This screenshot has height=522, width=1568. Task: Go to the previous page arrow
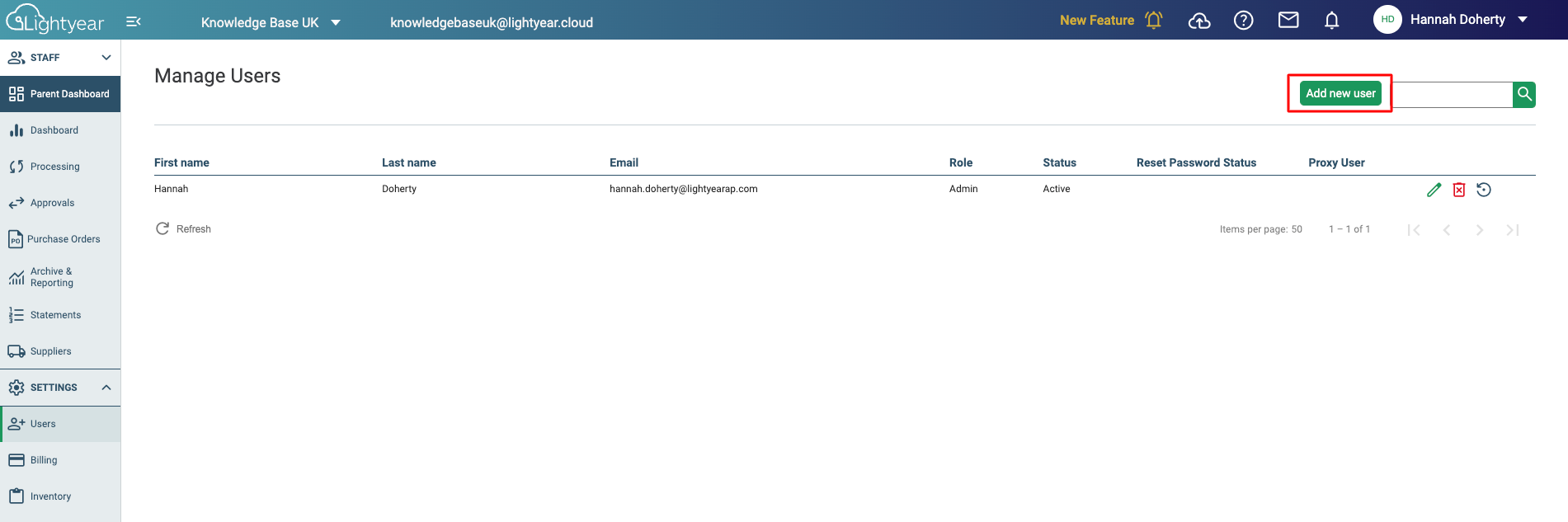1447,230
